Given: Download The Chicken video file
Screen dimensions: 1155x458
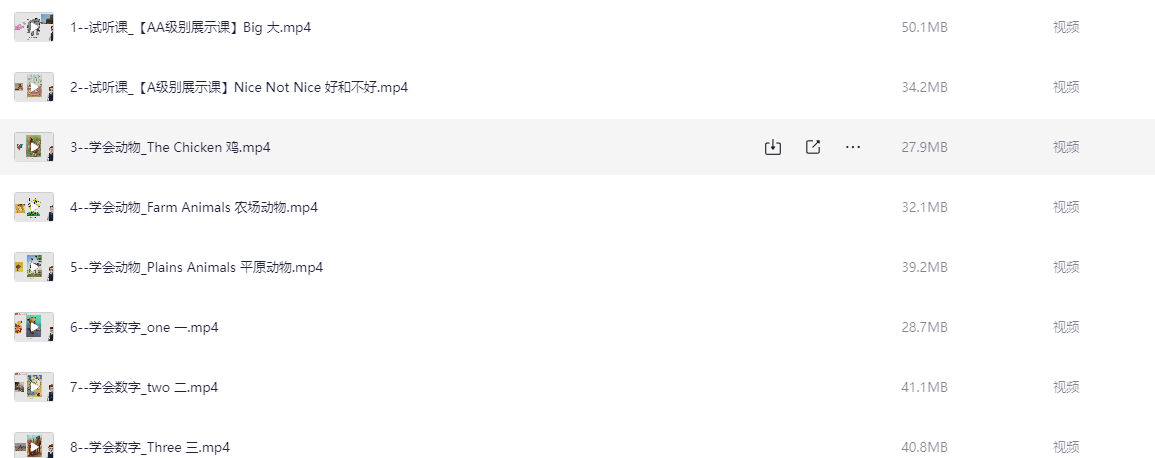Looking at the screenshot, I should pos(772,147).
